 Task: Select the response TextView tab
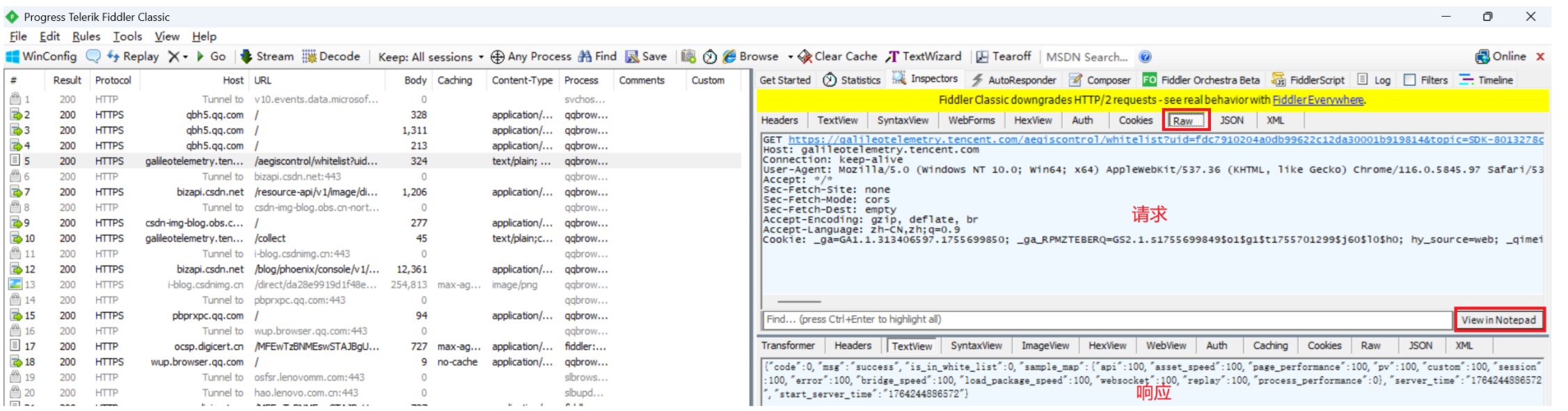click(912, 346)
